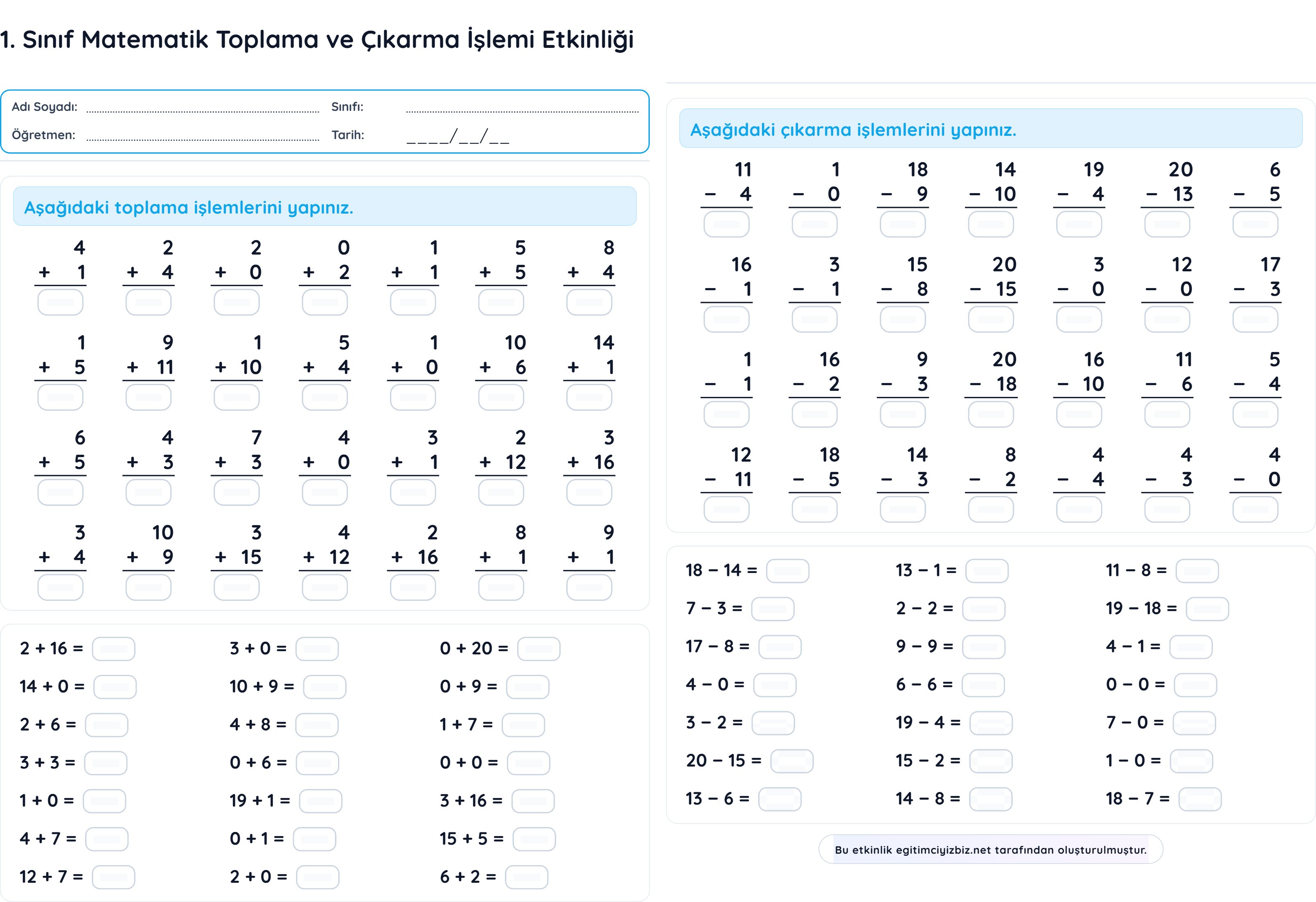Click the answer box next to 14 − 8 =

[990, 799]
